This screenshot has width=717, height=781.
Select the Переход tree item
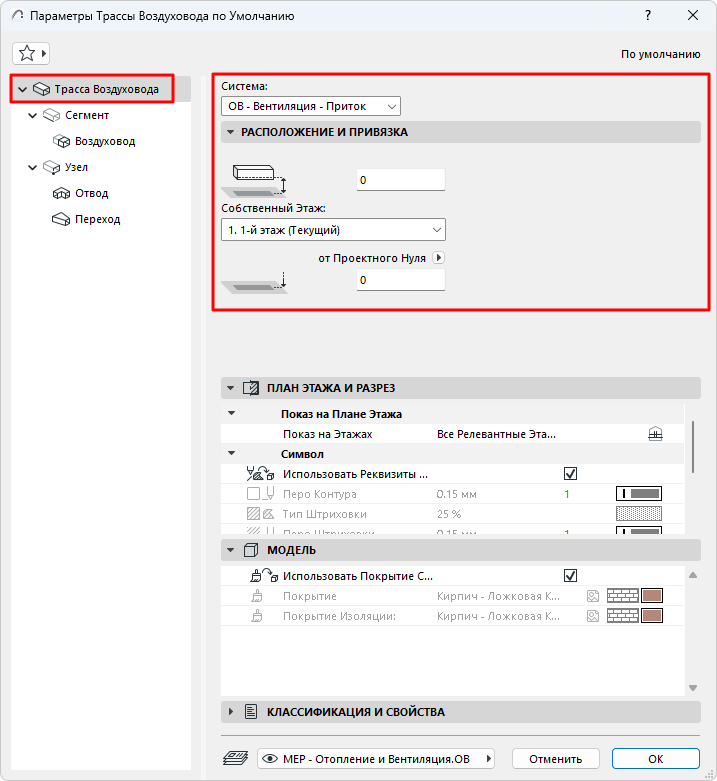coord(97,219)
